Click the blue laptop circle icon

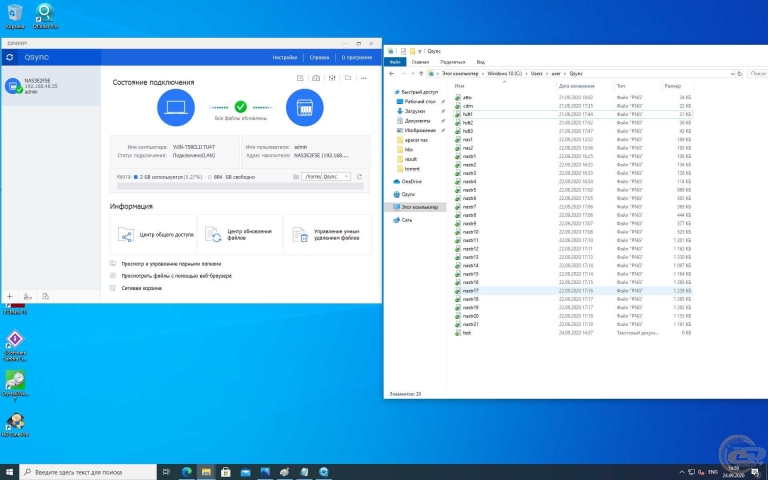[x=176, y=107]
